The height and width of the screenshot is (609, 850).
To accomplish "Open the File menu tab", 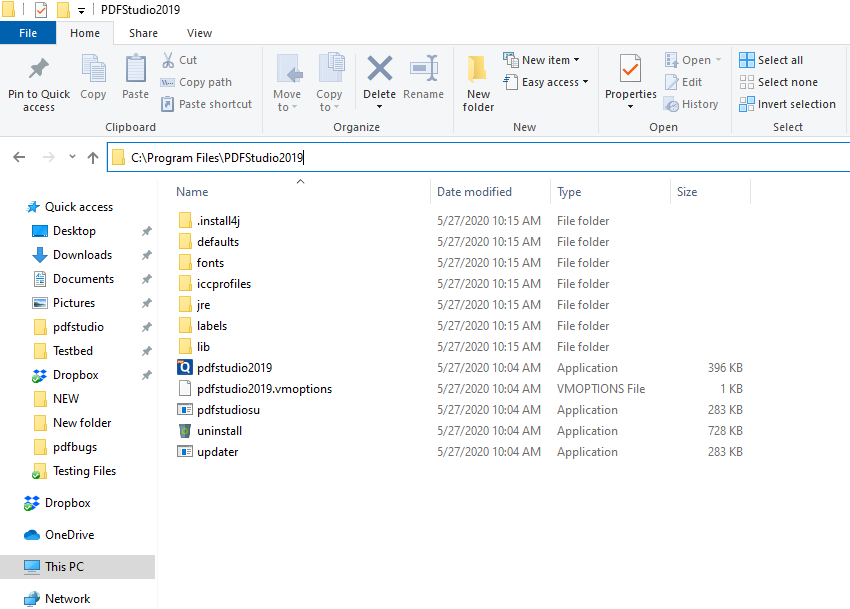I will (x=28, y=33).
